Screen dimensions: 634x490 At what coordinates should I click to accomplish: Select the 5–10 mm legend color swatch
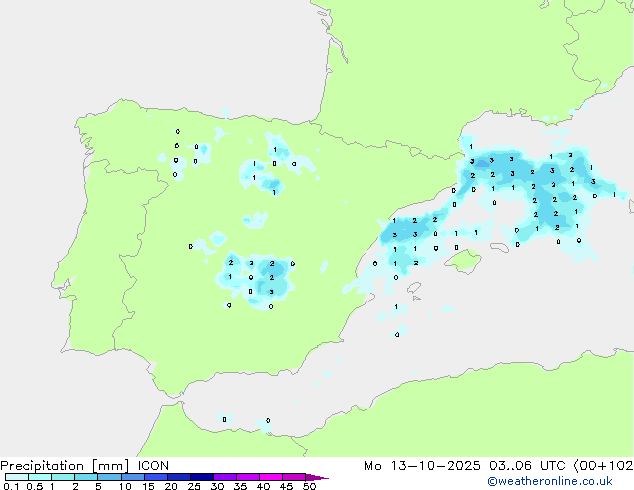pos(109,477)
